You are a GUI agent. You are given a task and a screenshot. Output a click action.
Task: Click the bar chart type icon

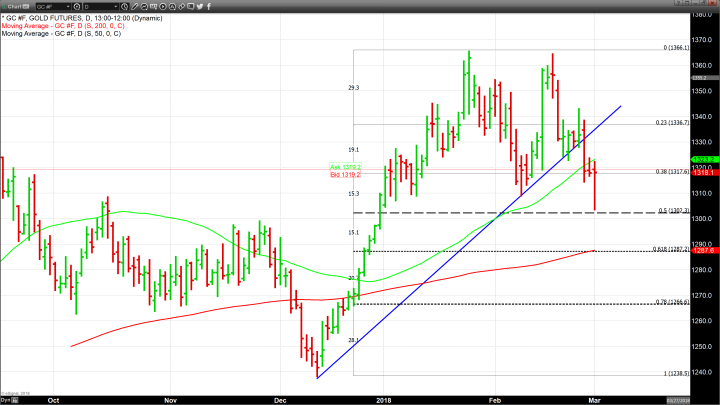click(153, 6)
